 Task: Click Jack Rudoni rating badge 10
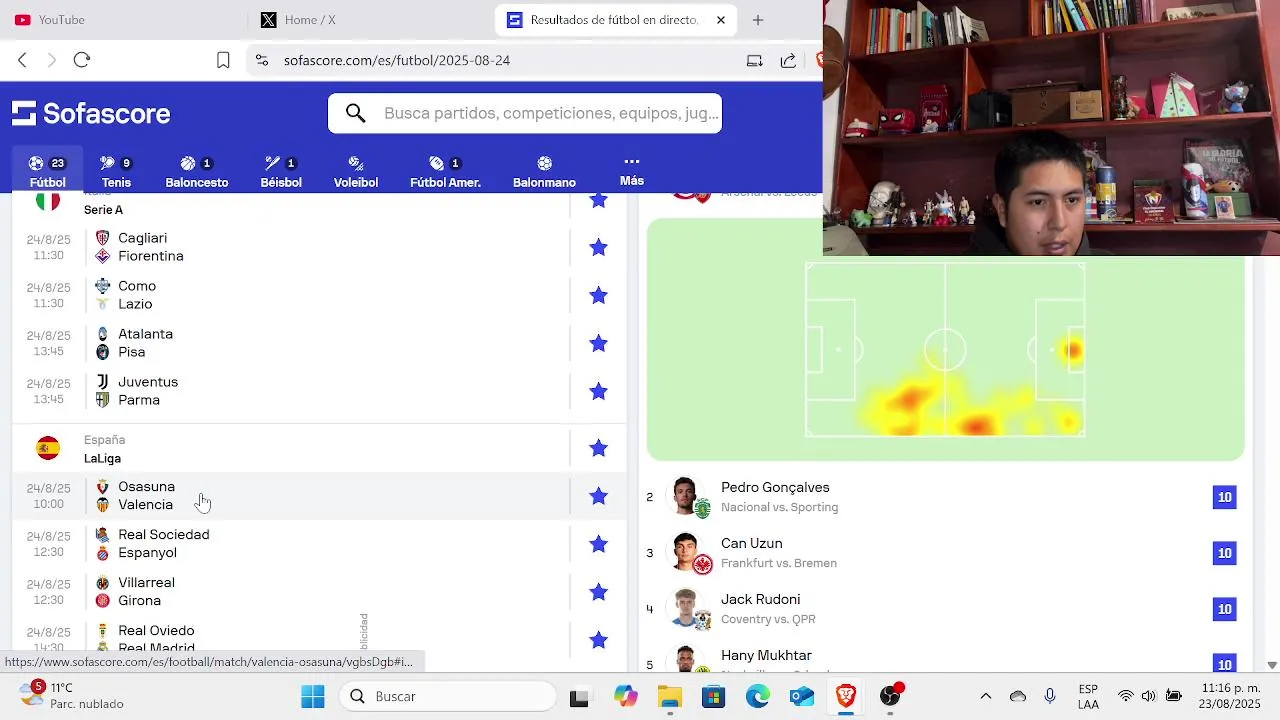[1224, 609]
